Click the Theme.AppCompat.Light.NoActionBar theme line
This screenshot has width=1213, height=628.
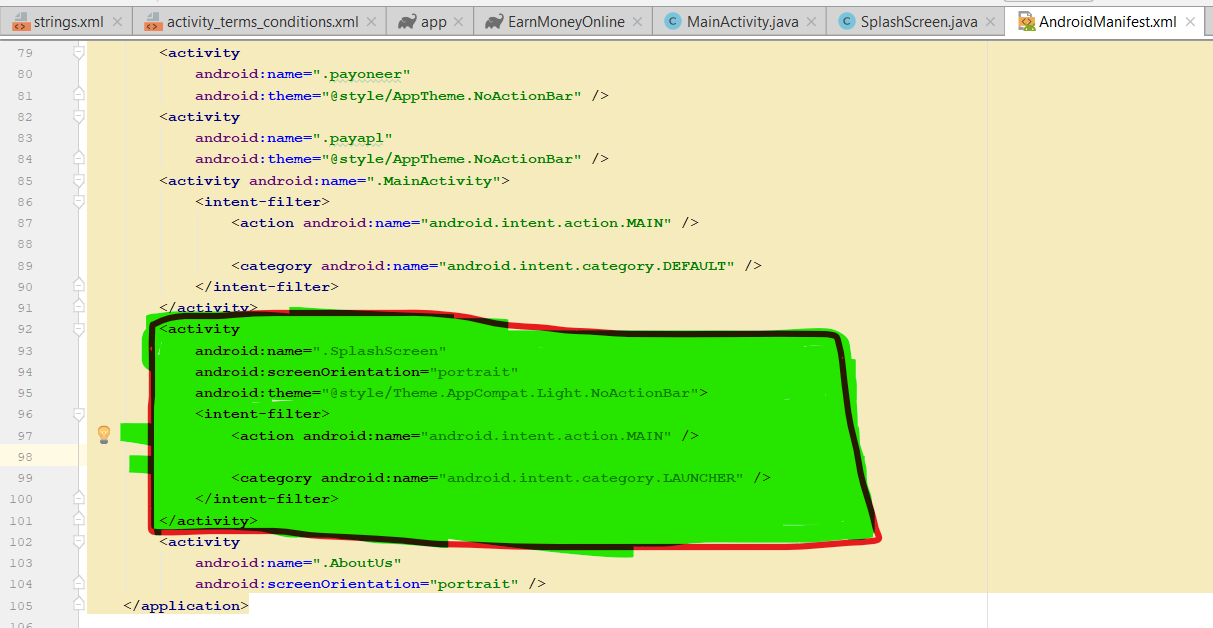coord(451,393)
